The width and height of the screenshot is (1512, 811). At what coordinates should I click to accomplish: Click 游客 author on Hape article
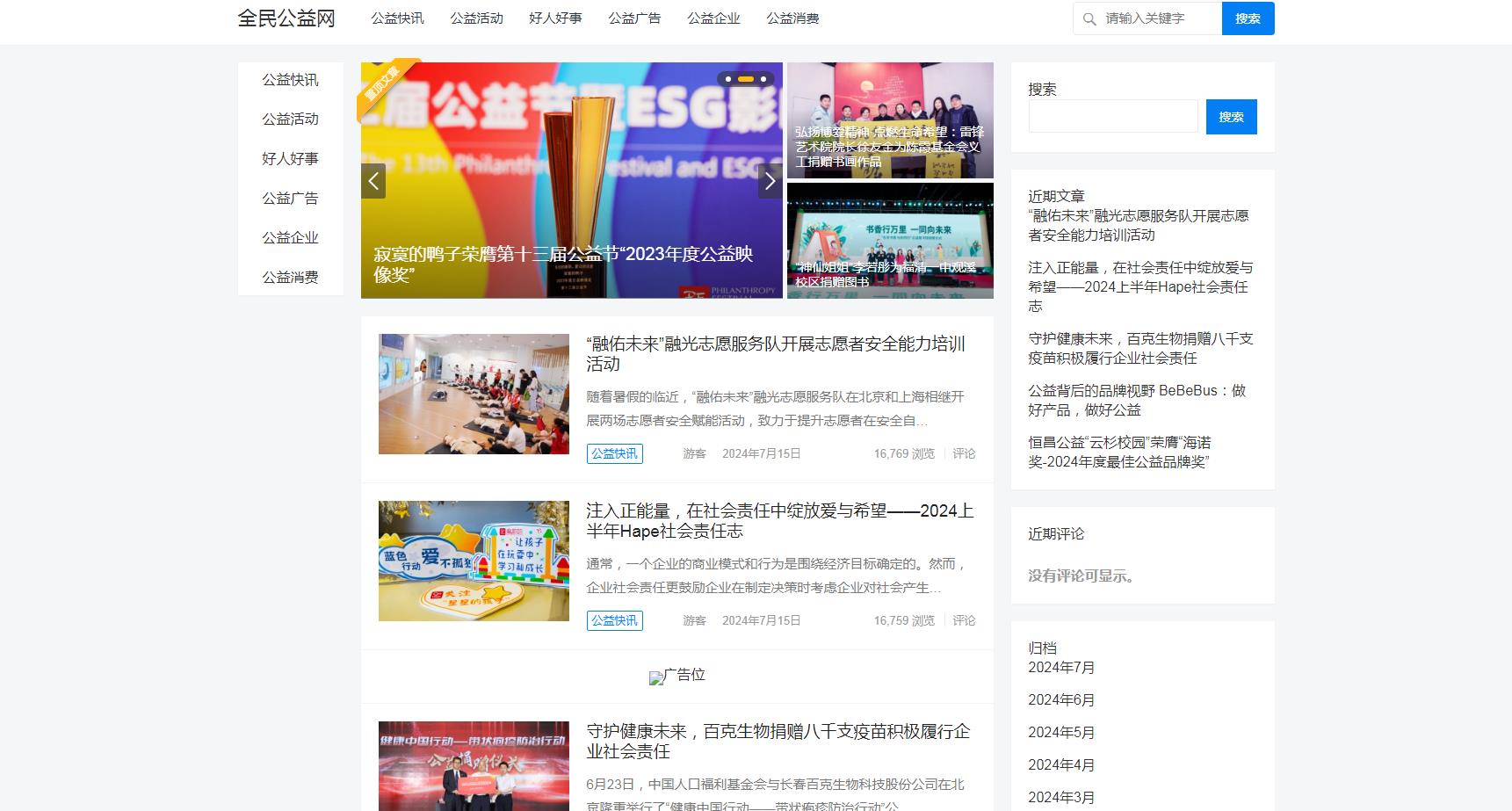(694, 620)
